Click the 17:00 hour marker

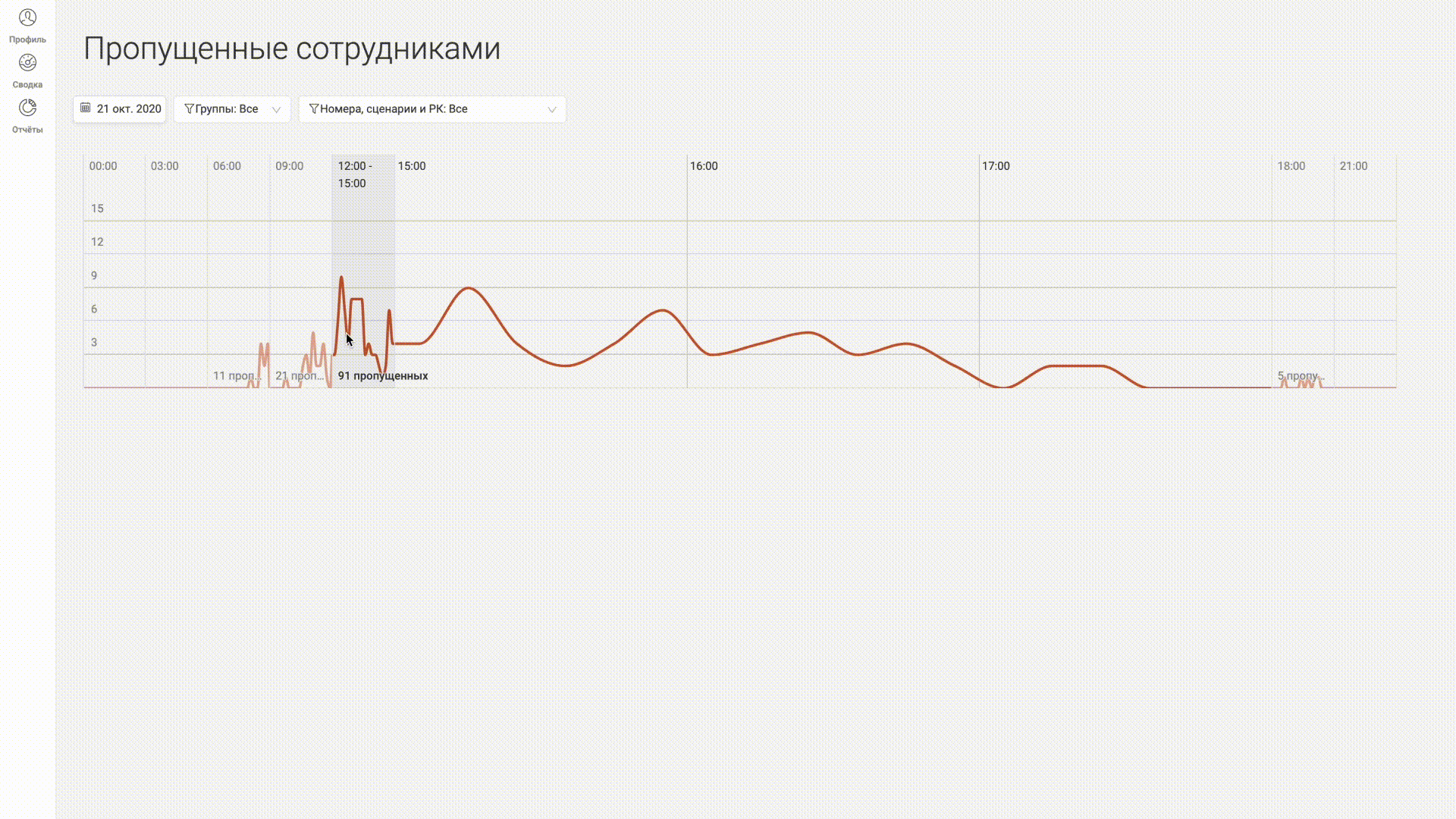996,166
